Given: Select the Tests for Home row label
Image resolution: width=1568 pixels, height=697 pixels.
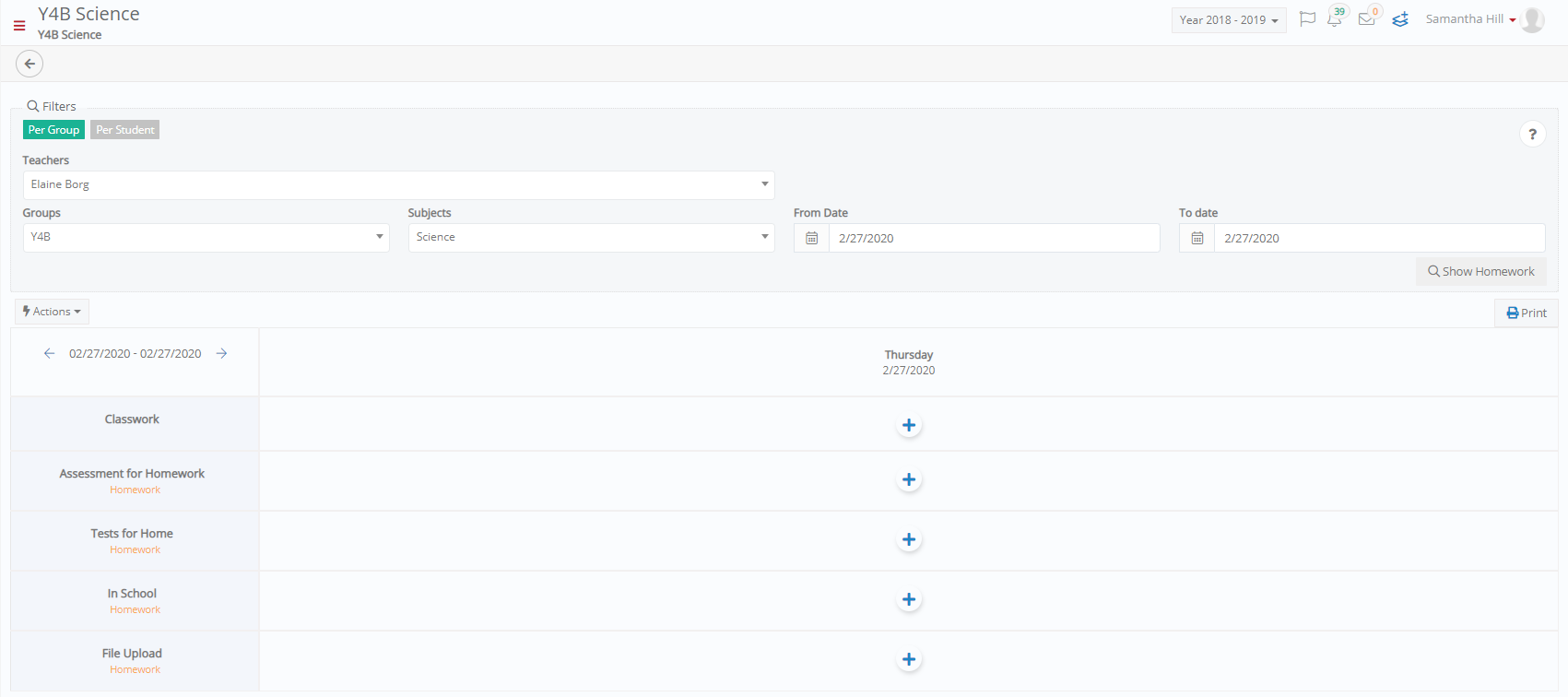Looking at the screenshot, I should 132,534.
